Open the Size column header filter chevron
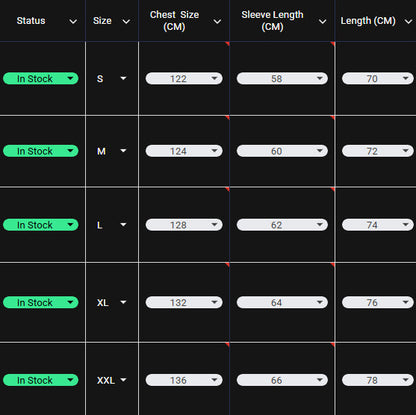The width and height of the screenshot is (416, 415). [126, 22]
